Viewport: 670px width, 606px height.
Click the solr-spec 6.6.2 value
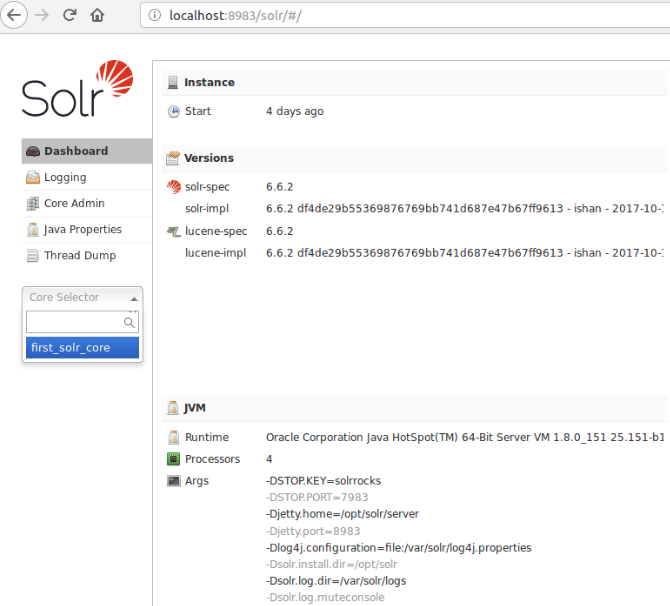(x=279, y=187)
